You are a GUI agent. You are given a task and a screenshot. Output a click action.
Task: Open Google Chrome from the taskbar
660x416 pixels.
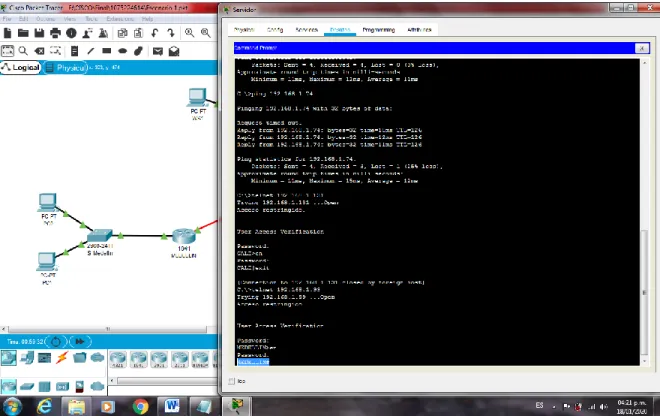tap(140, 406)
